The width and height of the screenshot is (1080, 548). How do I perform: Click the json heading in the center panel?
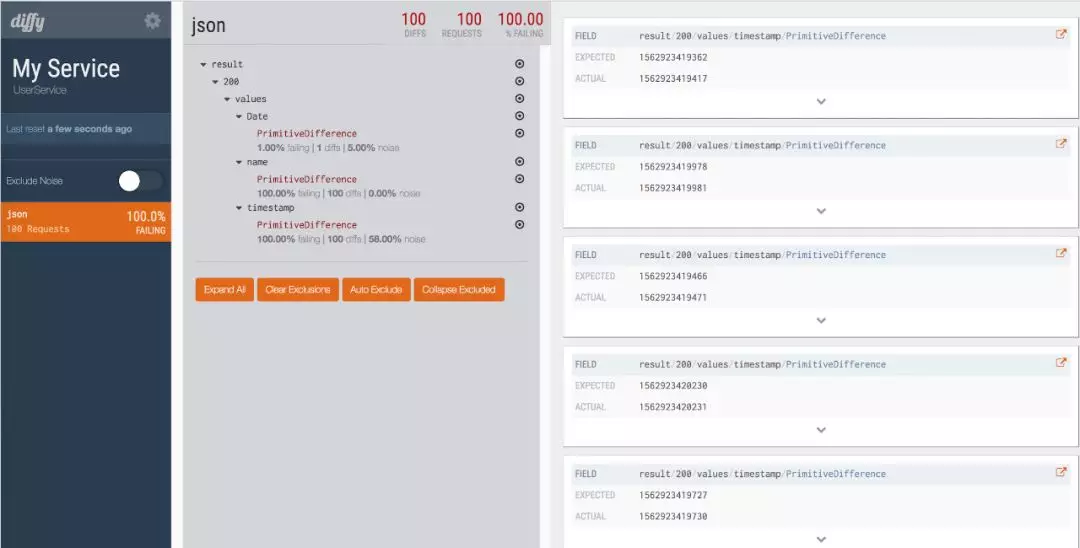coord(208,25)
